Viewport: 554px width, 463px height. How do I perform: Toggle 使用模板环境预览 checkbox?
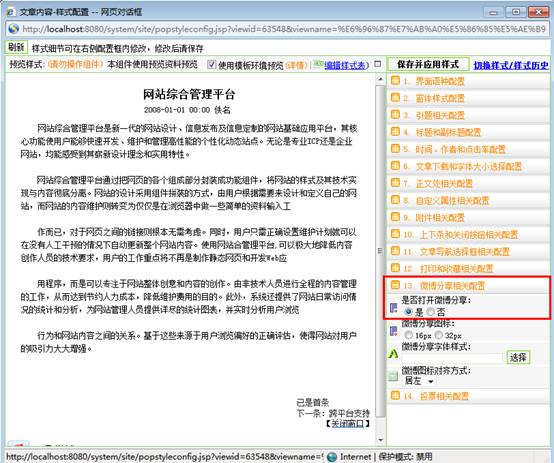click(x=211, y=65)
